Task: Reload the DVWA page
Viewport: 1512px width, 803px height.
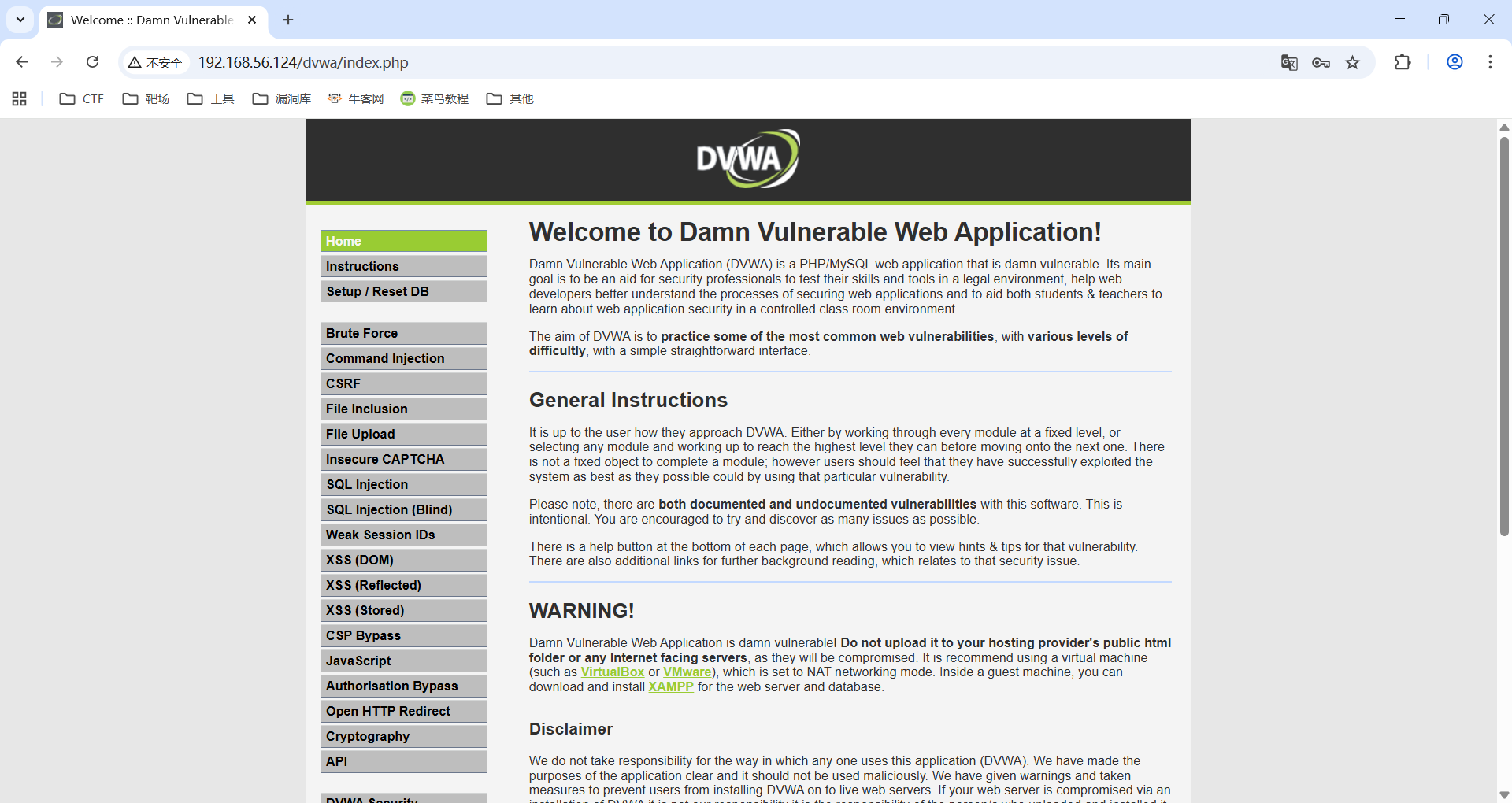Action: pyautogui.click(x=92, y=62)
